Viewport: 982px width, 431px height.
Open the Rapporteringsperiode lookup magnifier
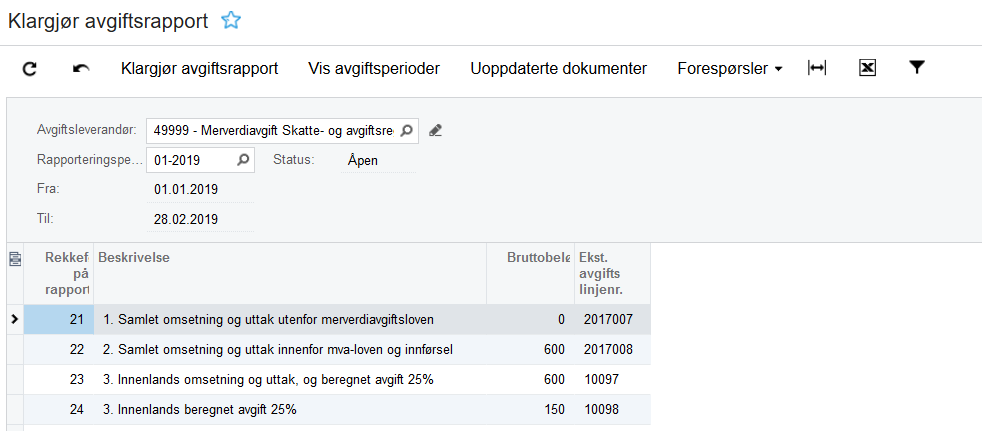243,159
